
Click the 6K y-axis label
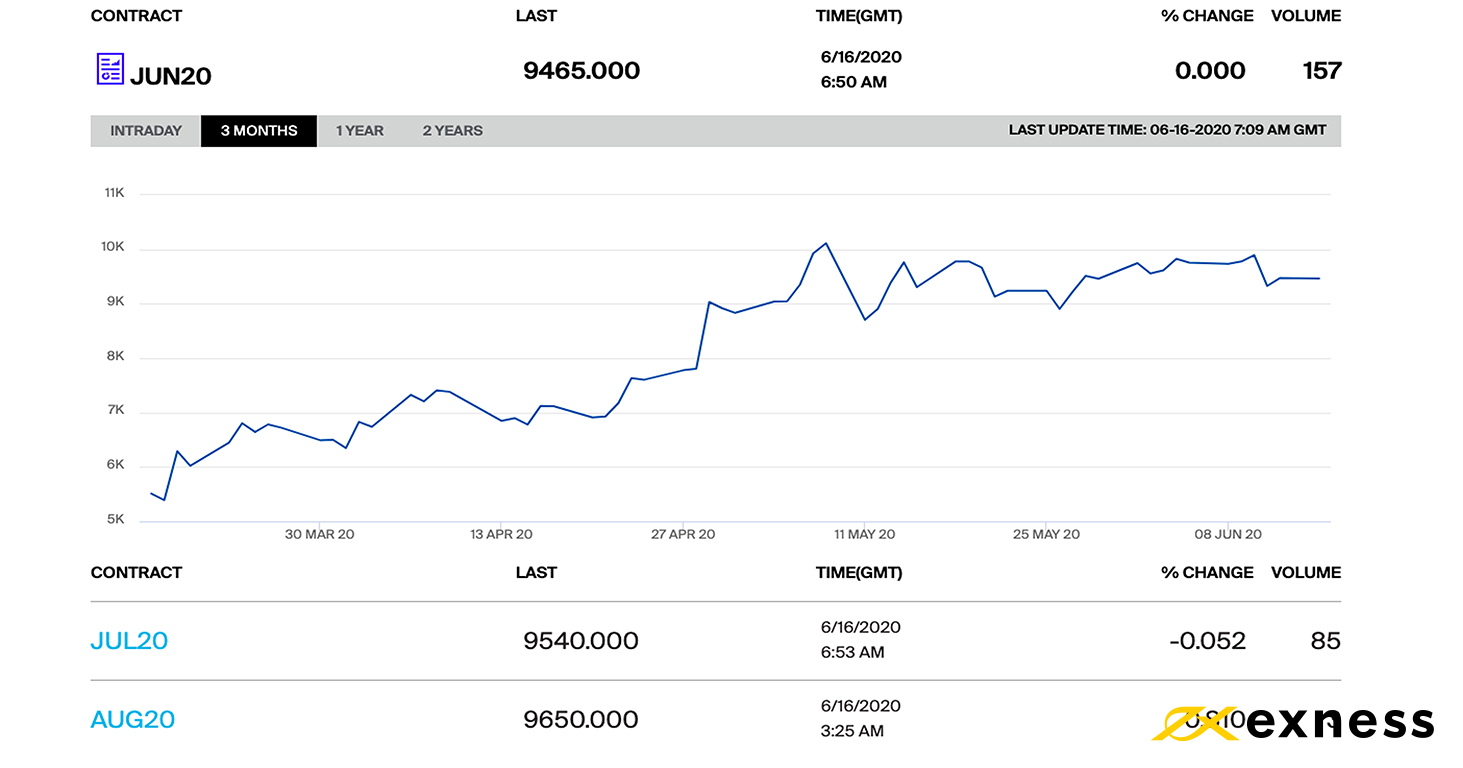point(114,465)
